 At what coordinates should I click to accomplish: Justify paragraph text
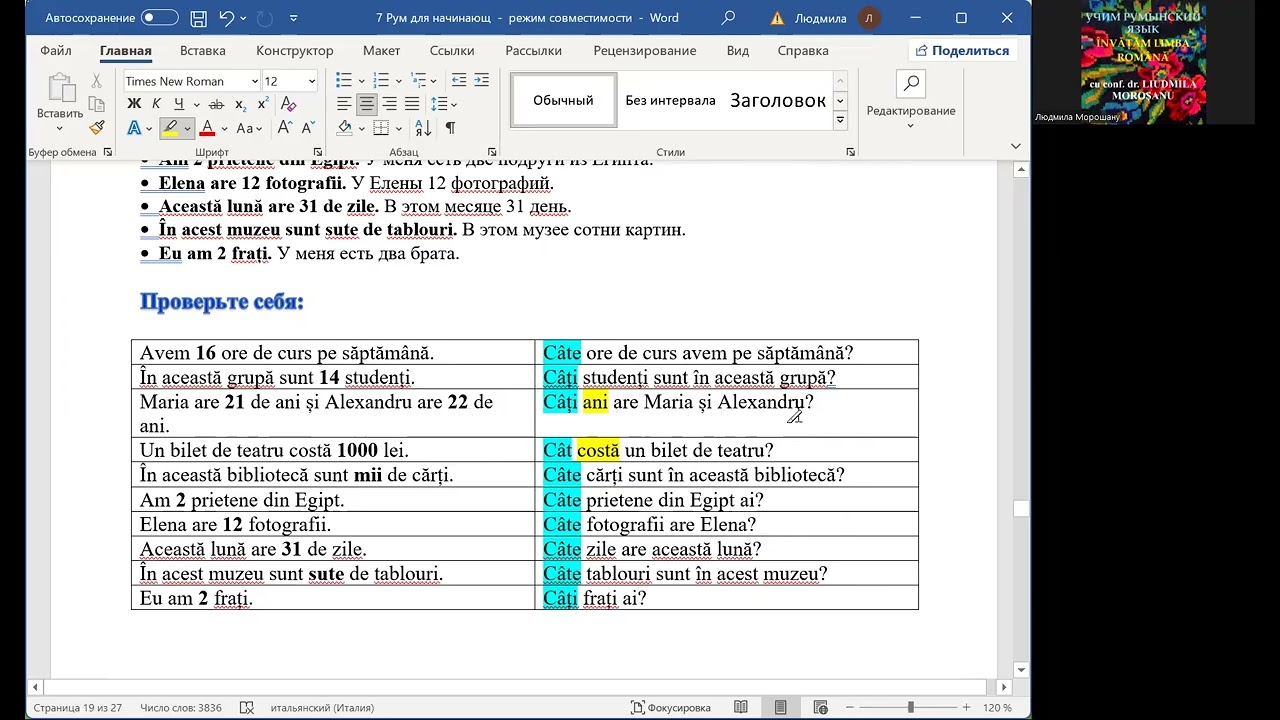[411, 104]
